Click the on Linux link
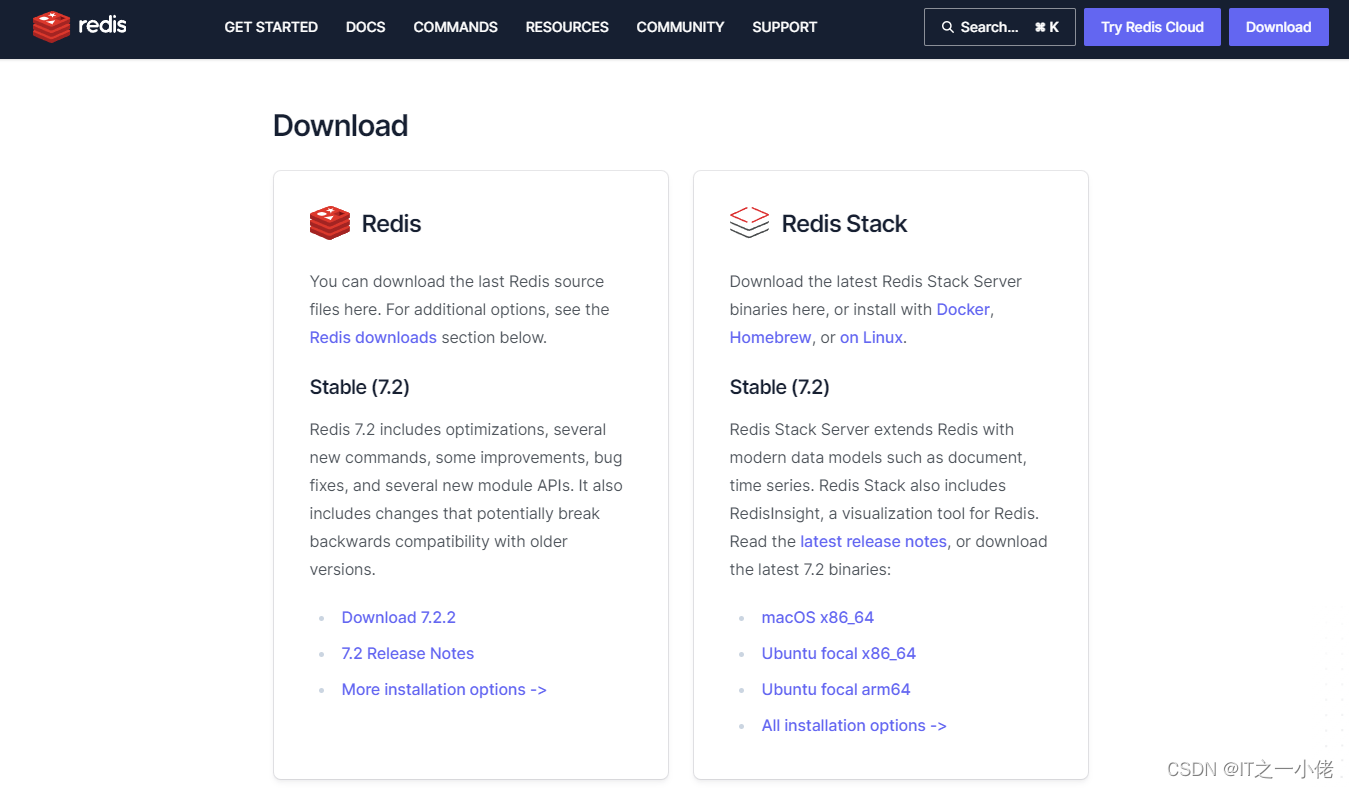Viewport: 1349px width, 788px height. pyautogui.click(x=871, y=337)
